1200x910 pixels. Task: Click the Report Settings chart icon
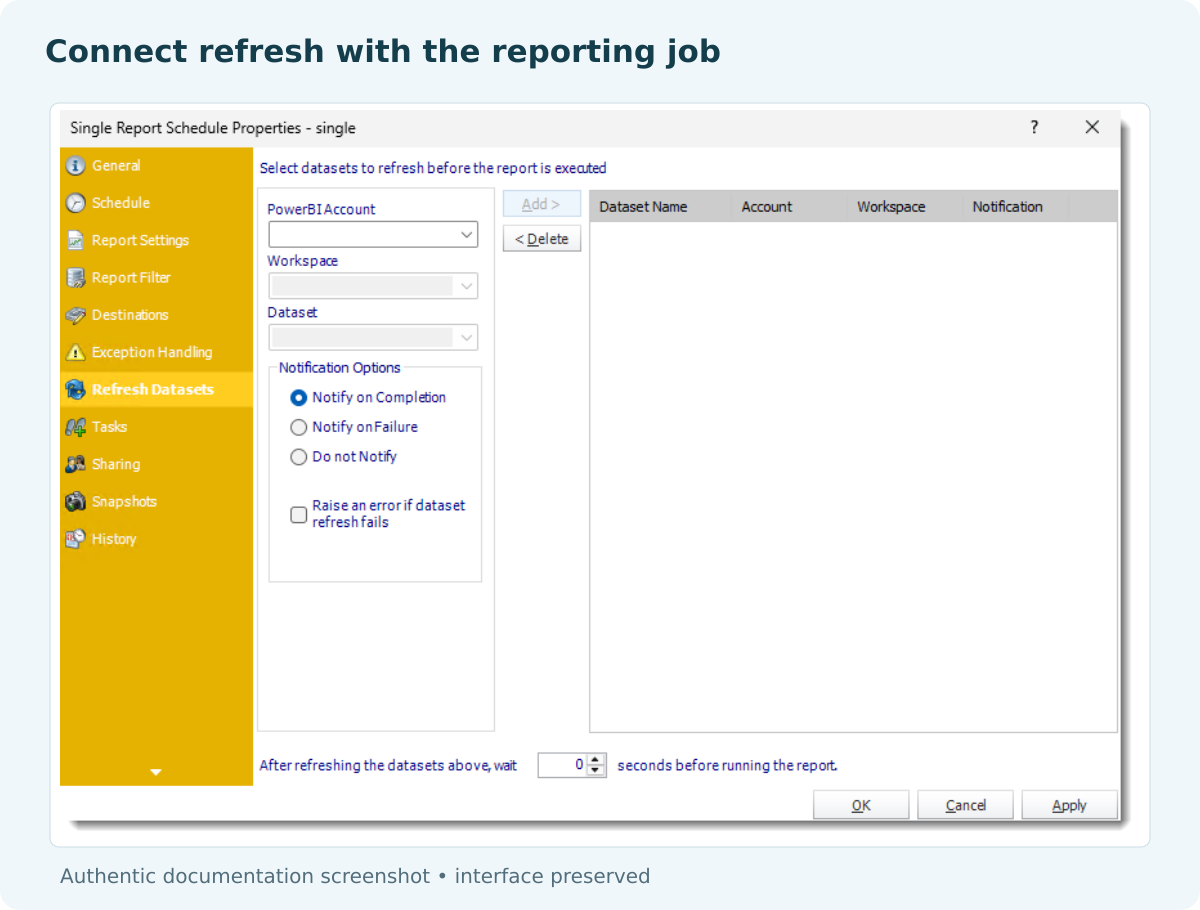click(75, 241)
